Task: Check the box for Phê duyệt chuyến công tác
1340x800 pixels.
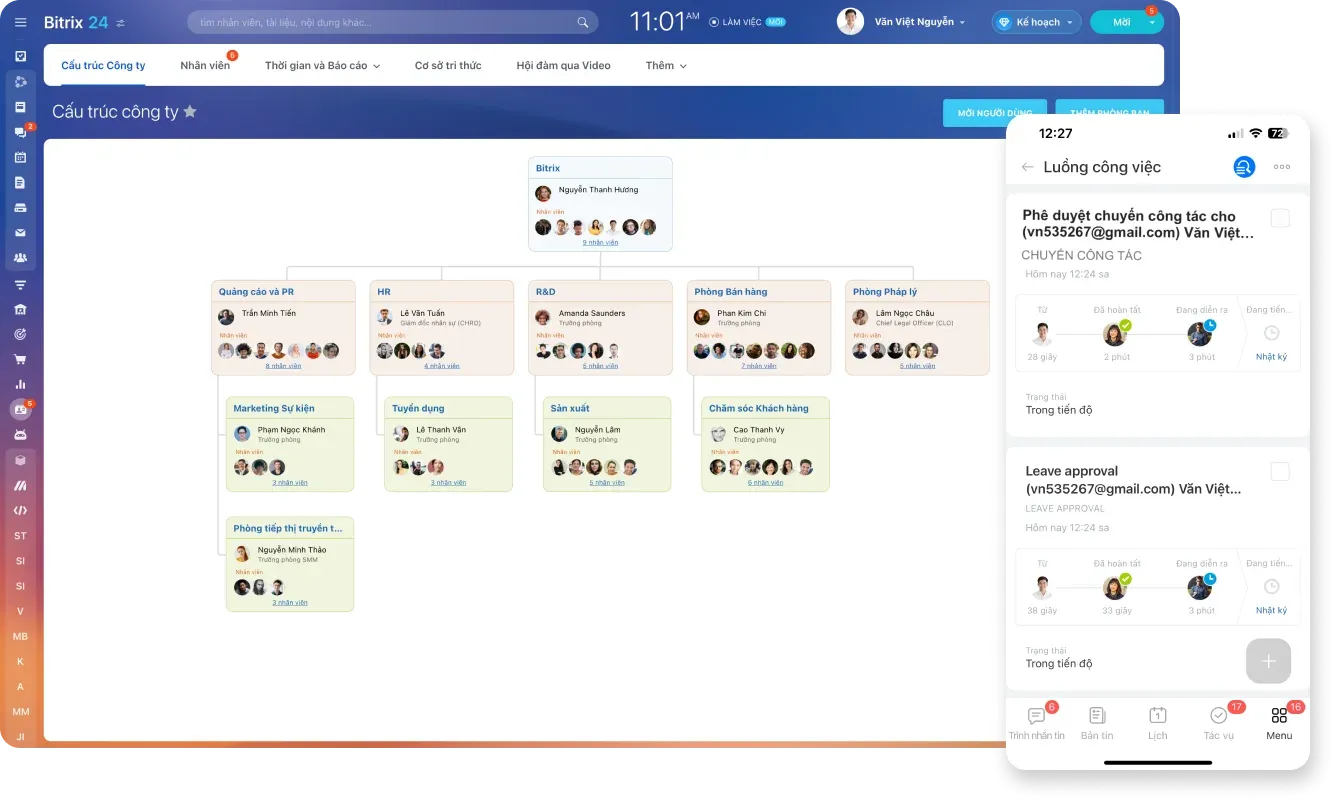Action: 1279,218
